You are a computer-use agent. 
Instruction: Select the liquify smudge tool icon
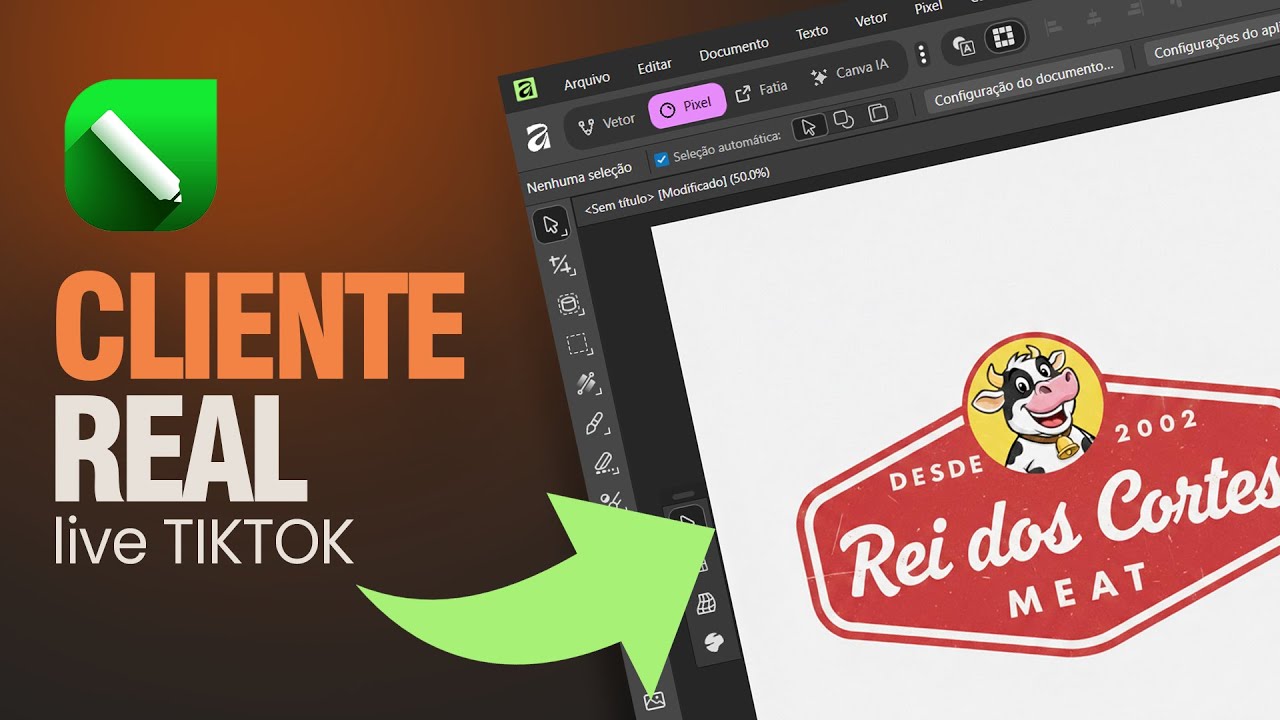[714, 641]
